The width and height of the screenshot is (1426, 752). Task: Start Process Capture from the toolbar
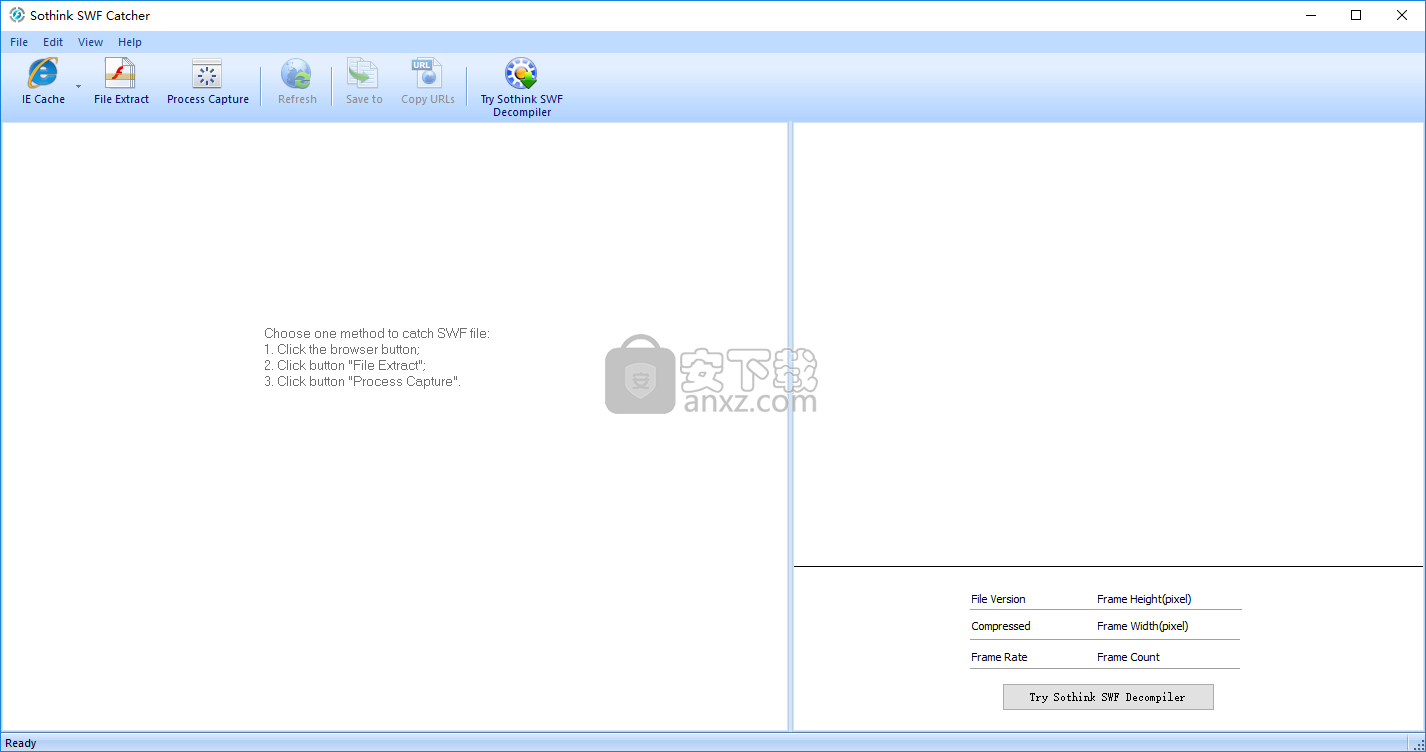(207, 82)
